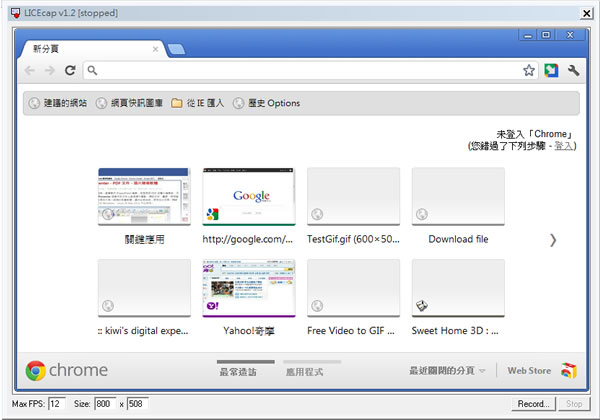Click the extension icon beside the star
The height and width of the screenshot is (420, 600).
pos(551,71)
